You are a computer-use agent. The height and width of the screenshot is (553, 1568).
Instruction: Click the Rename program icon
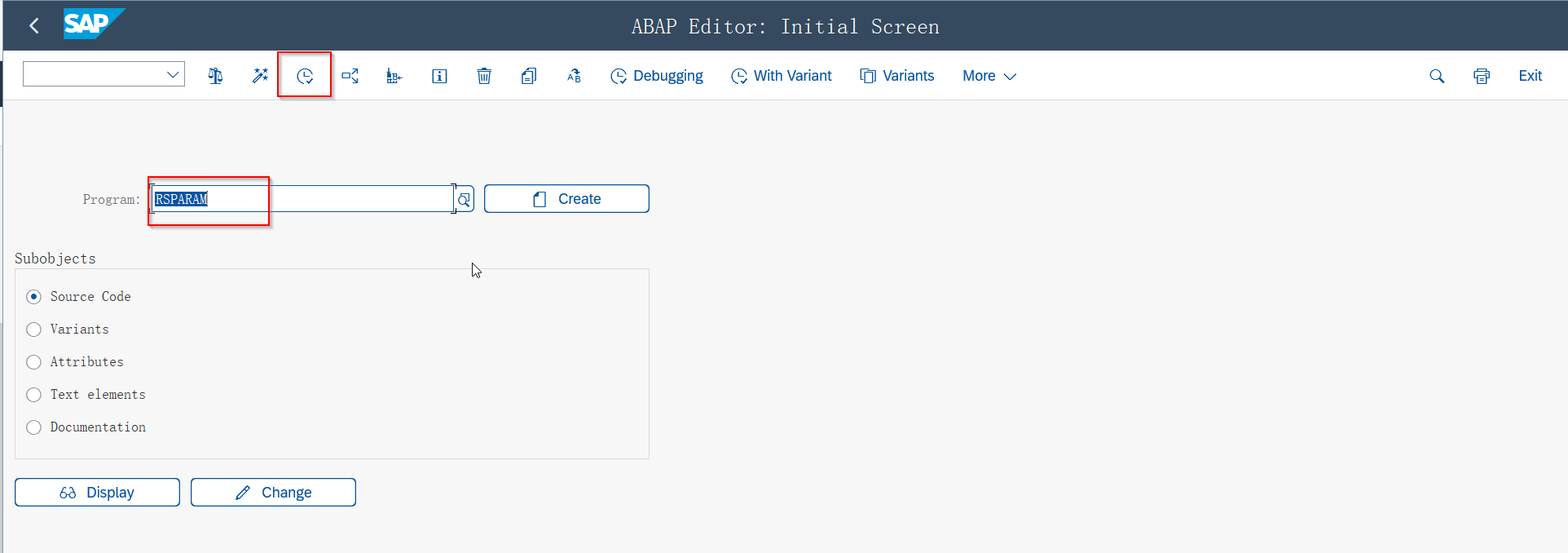(x=574, y=76)
